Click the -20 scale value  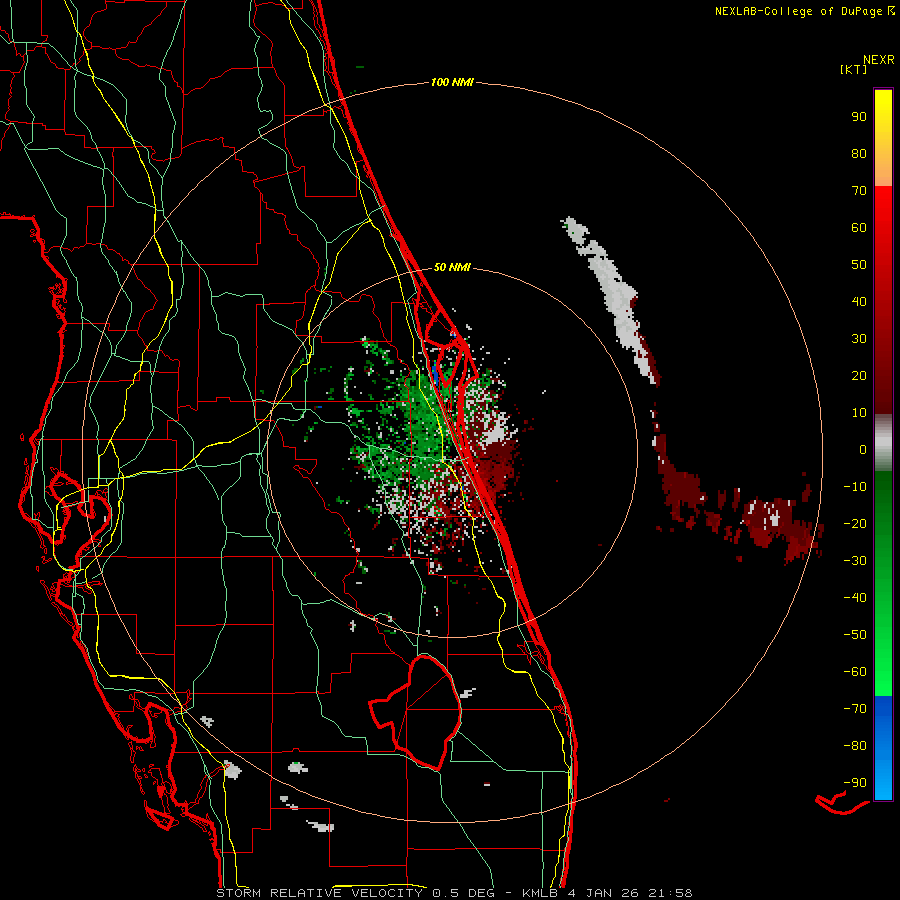click(855, 523)
